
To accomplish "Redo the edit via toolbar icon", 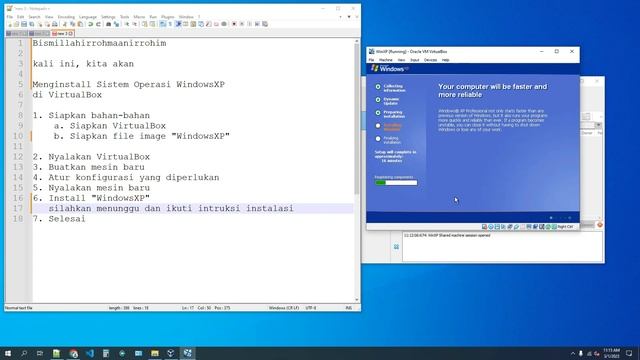I will coord(98,24).
